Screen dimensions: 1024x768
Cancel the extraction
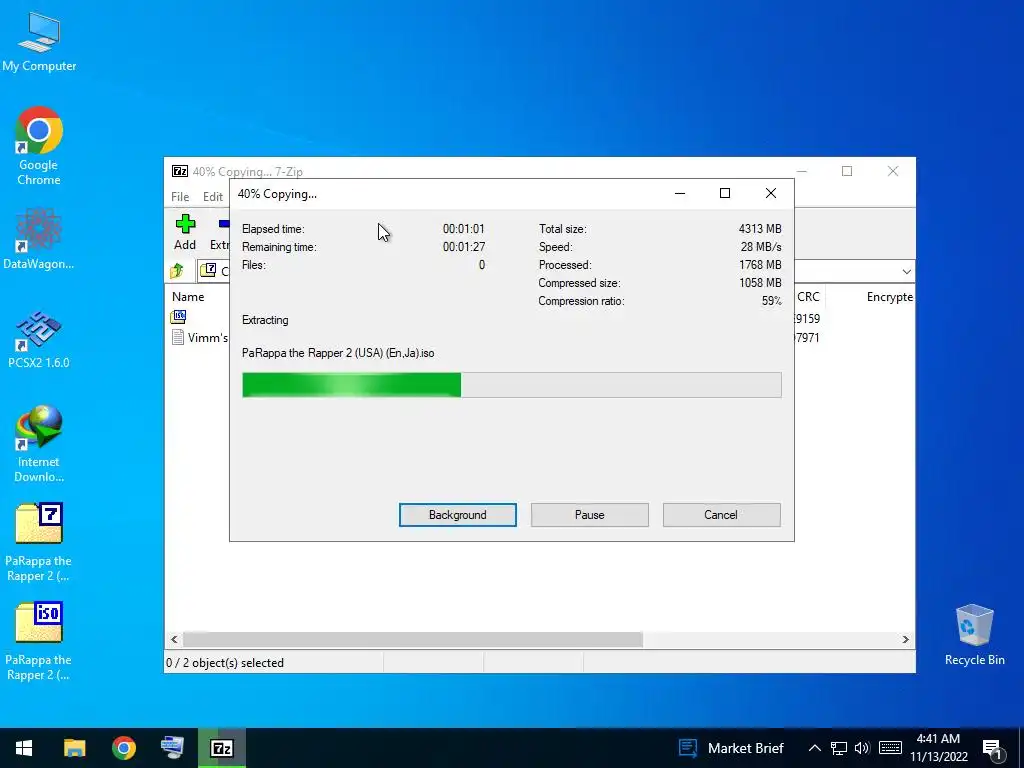721,515
